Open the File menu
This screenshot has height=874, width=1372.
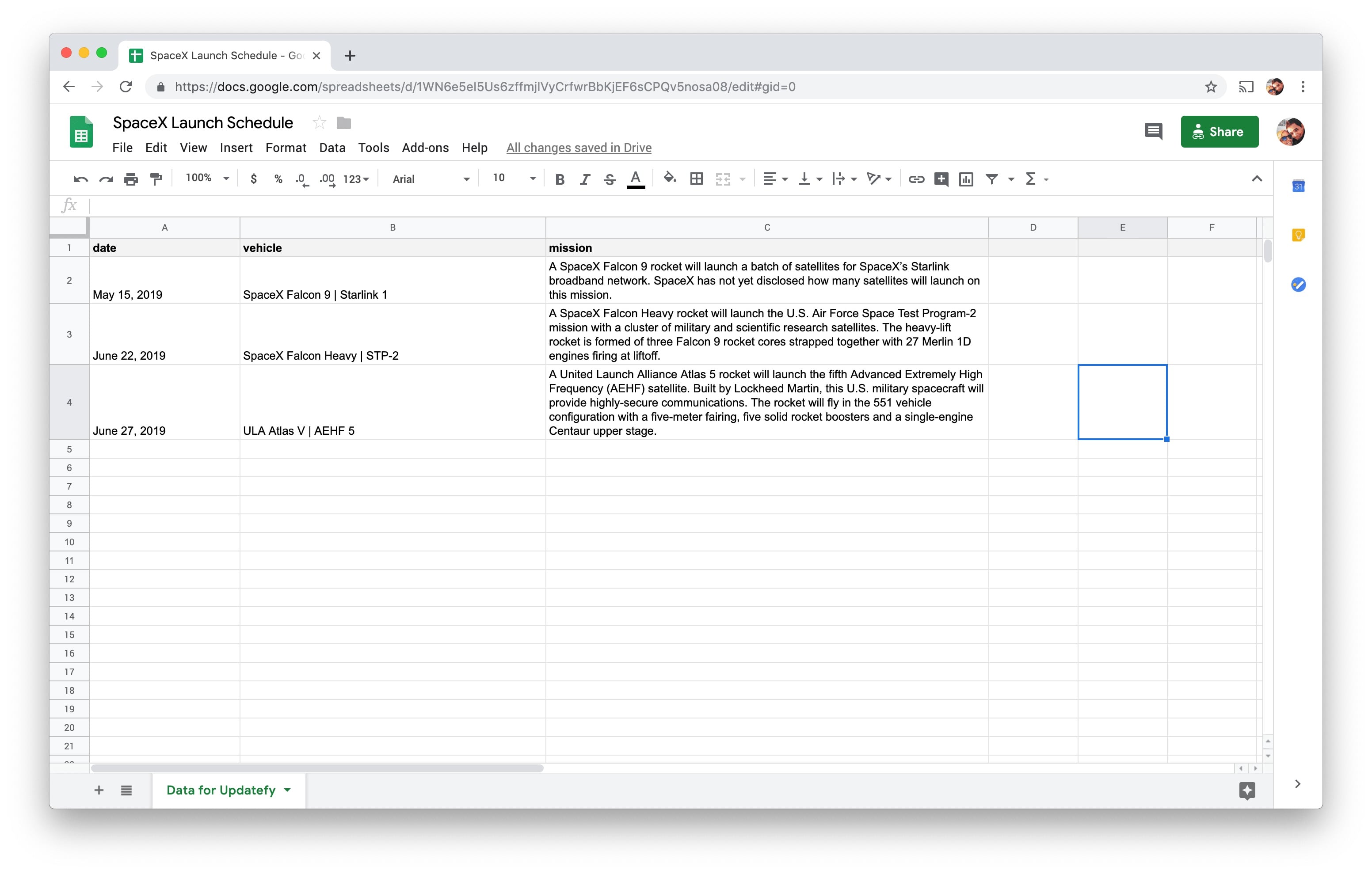click(122, 148)
